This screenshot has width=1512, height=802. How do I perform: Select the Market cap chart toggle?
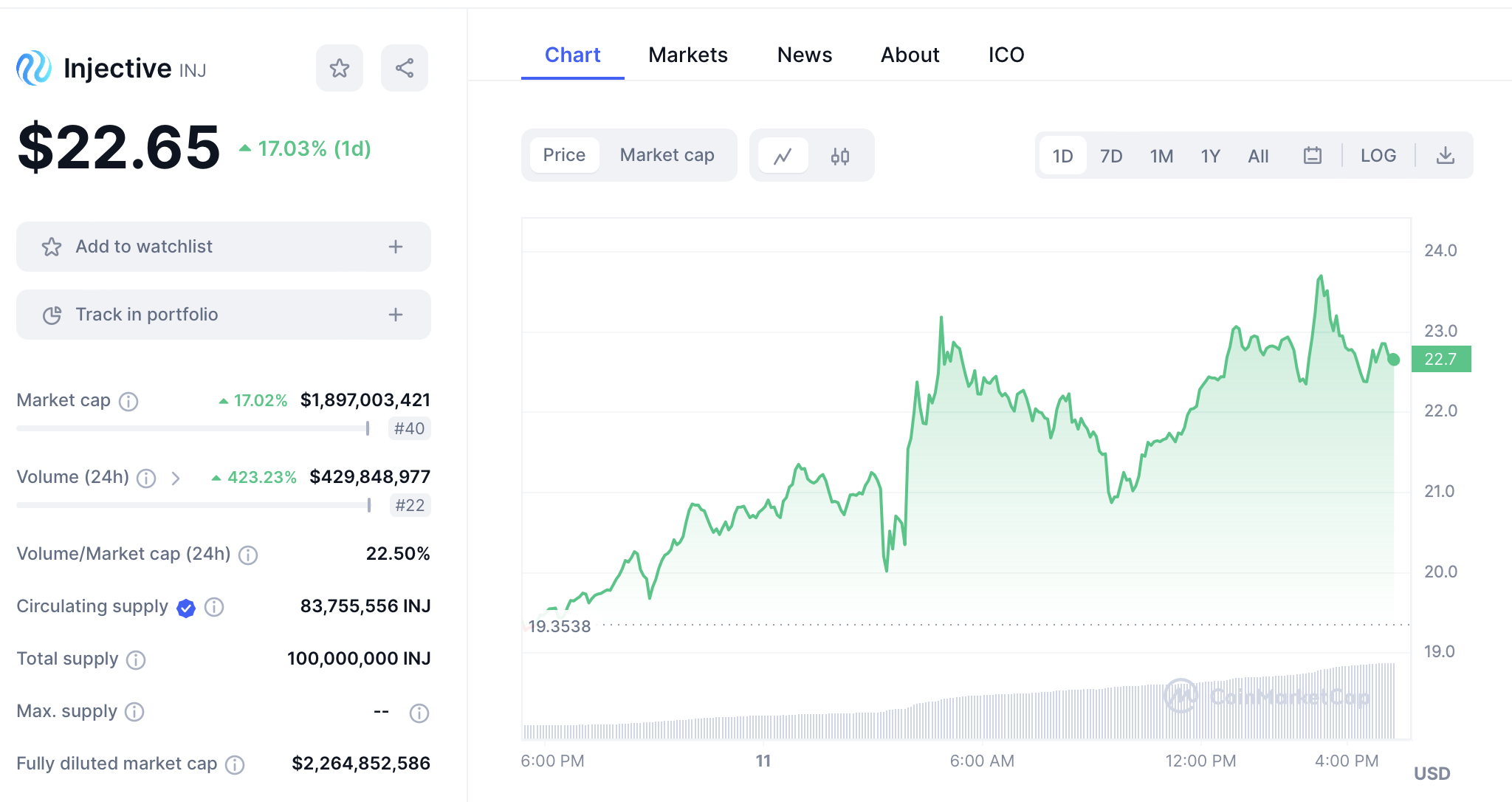[667, 155]
